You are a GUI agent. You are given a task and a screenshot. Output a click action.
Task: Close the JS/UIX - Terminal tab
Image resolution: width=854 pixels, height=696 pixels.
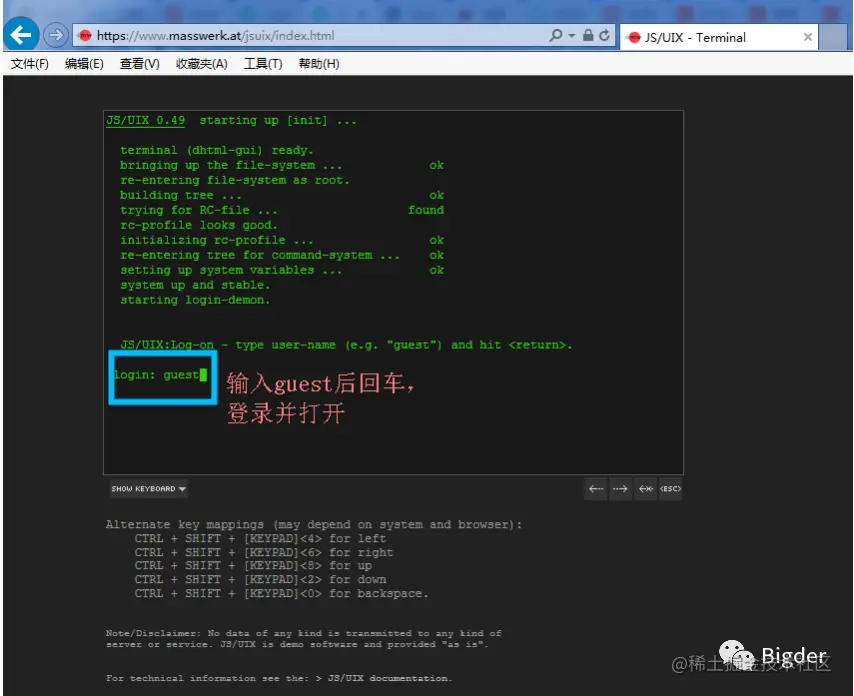(x=808, y=37)
